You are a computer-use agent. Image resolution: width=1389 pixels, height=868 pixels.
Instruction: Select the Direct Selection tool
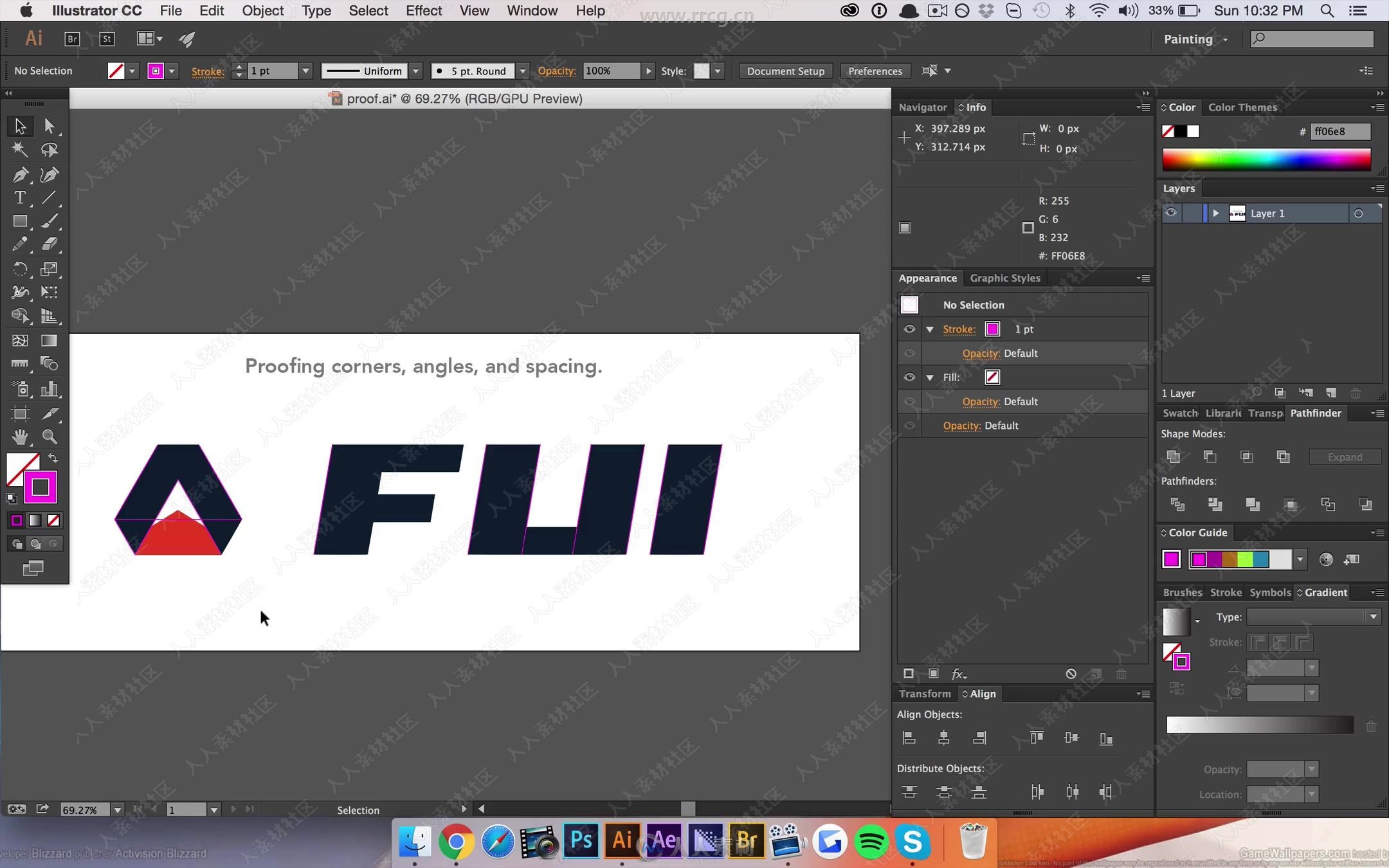point(50,125)
